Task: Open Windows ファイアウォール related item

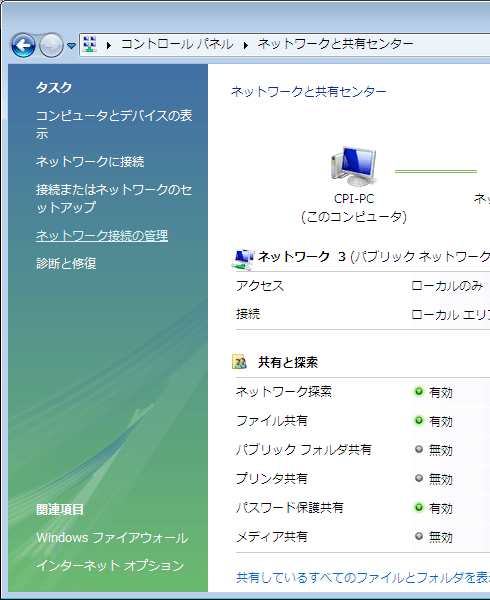Action: pyautogui.click(x=112, y=538)
